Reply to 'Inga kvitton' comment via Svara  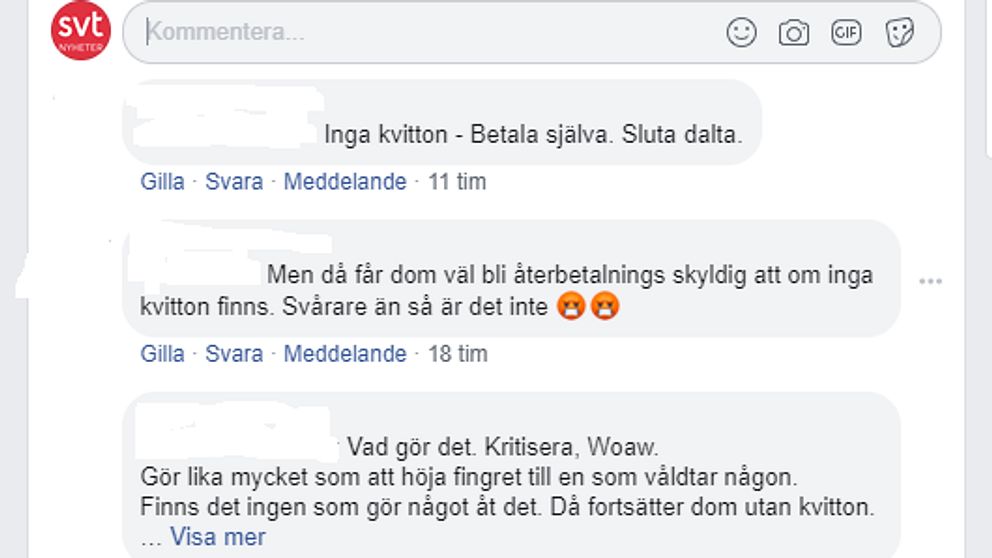tap(234, 182)
